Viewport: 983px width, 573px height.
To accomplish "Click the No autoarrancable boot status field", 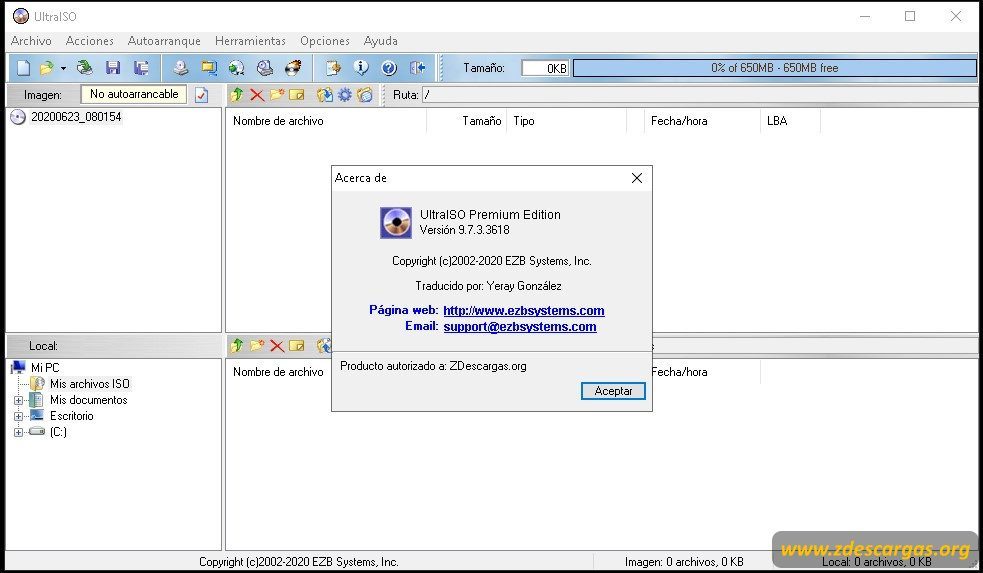I will 134,94.
